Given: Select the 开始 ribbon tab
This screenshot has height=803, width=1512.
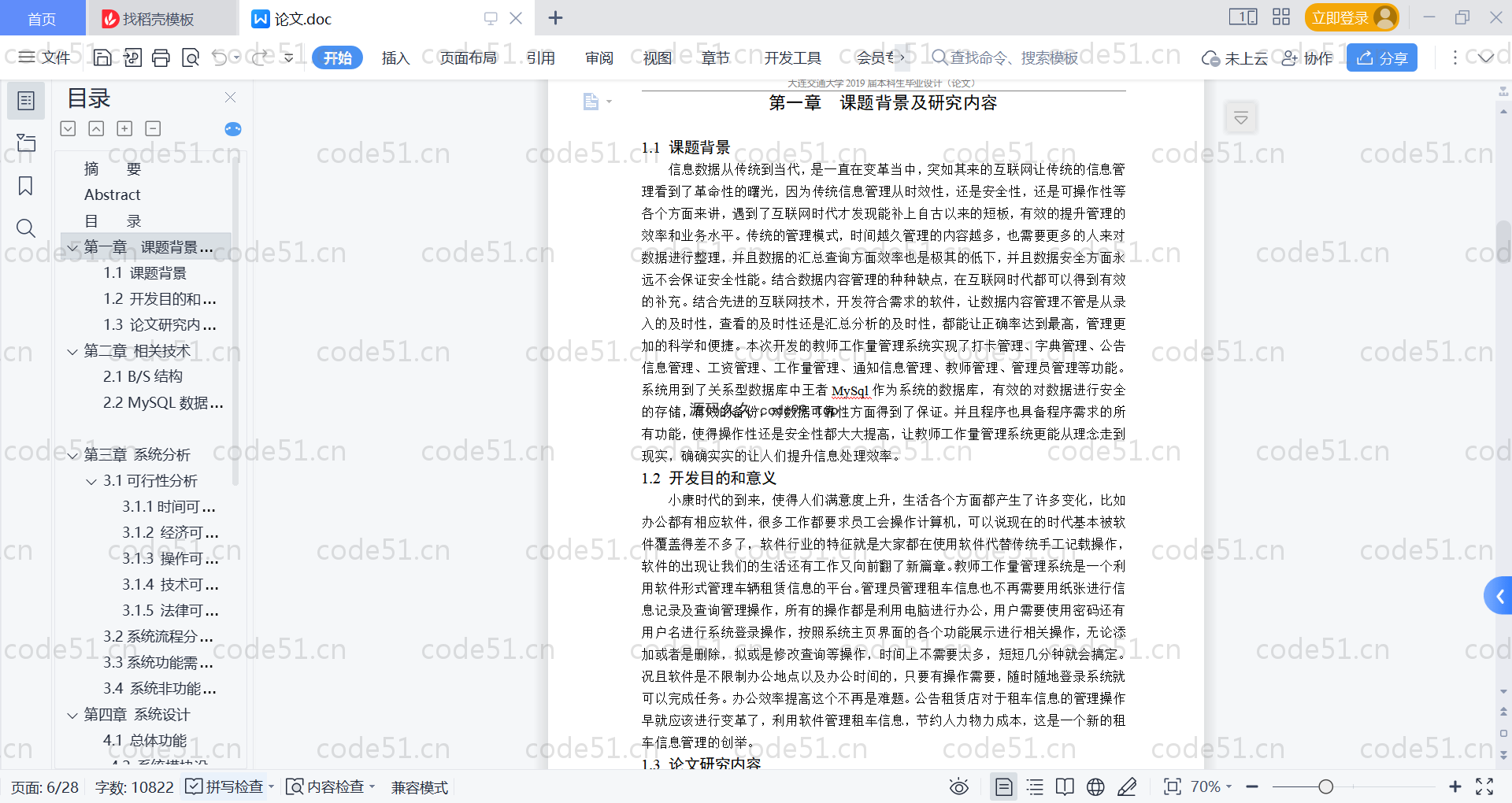Looking at the screenshot, I should click(337, 57).
